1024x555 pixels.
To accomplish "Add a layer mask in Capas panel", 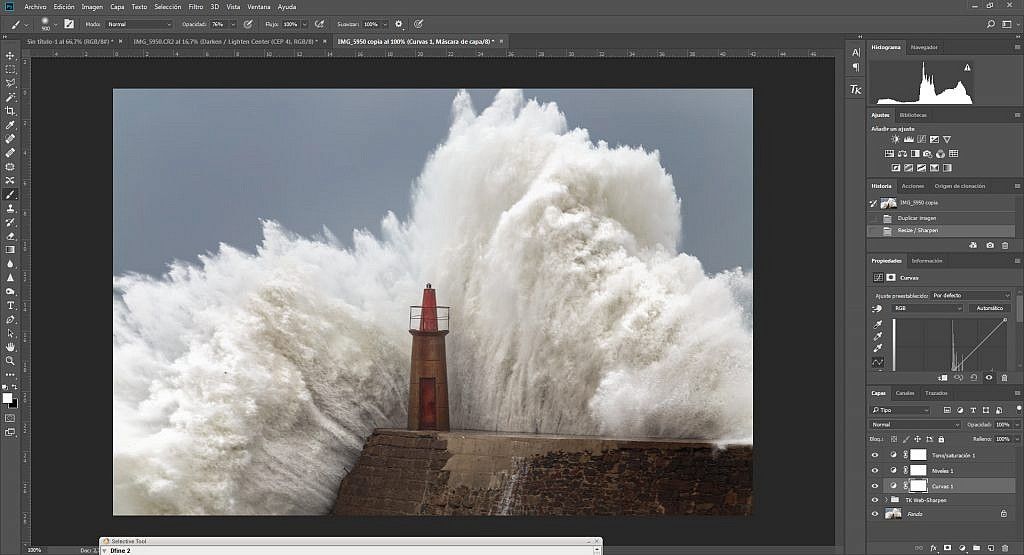I will coord(948,548).
